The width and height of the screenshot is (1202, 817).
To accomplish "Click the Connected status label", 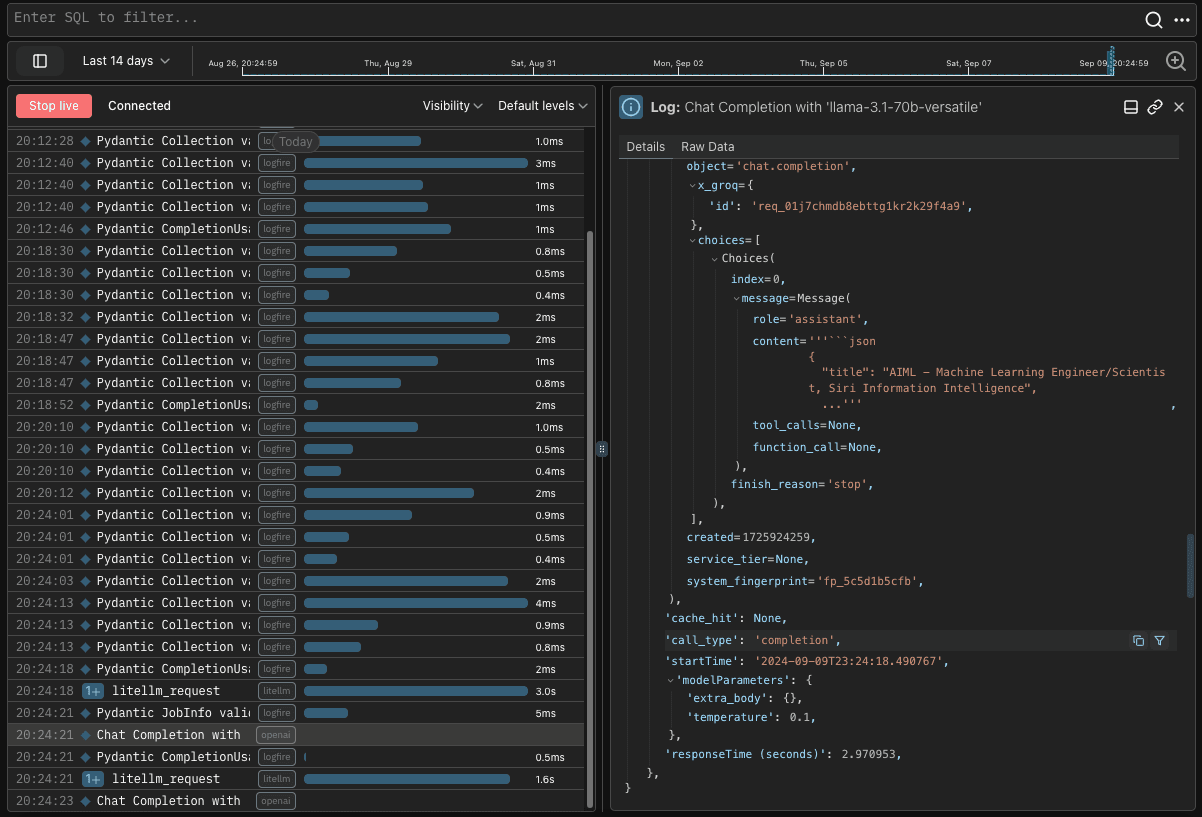I will pos(139,106).
